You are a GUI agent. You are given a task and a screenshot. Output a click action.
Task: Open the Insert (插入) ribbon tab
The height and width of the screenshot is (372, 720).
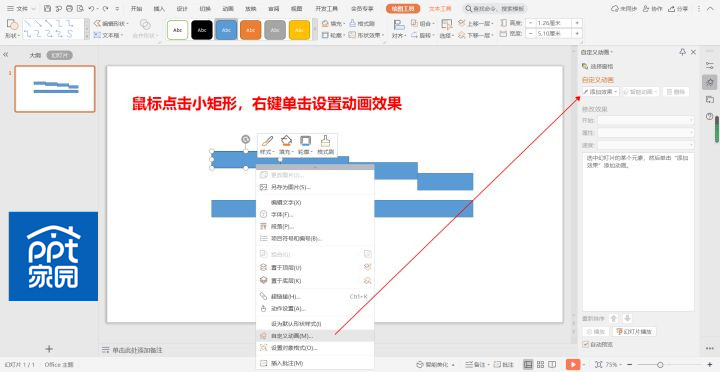(x=159, y=9)
